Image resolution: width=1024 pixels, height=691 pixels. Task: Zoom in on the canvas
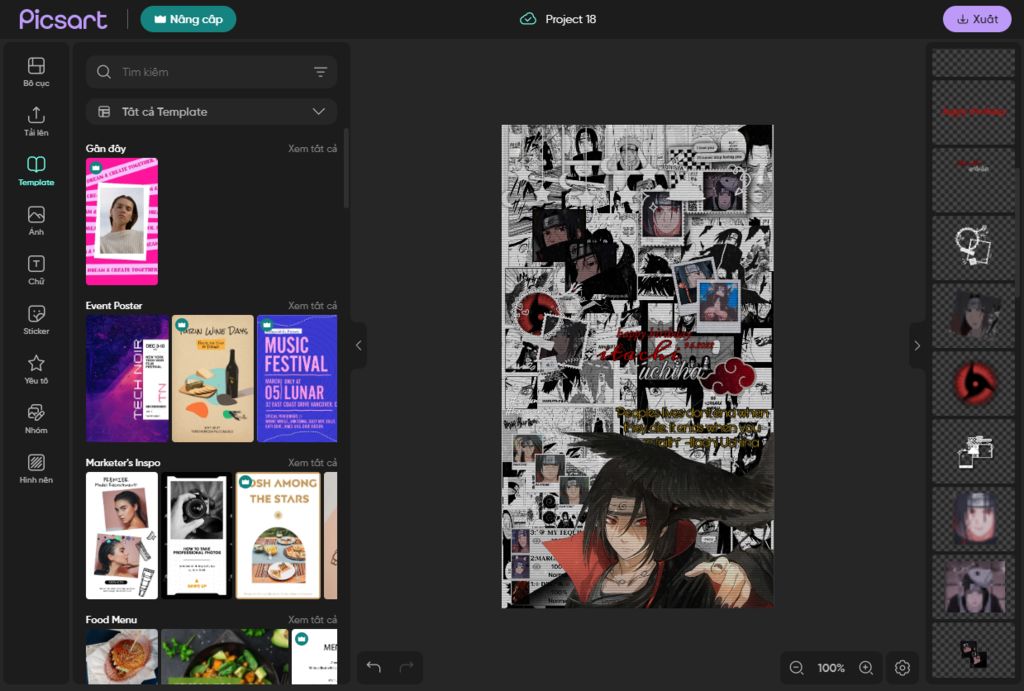point(866,667)
